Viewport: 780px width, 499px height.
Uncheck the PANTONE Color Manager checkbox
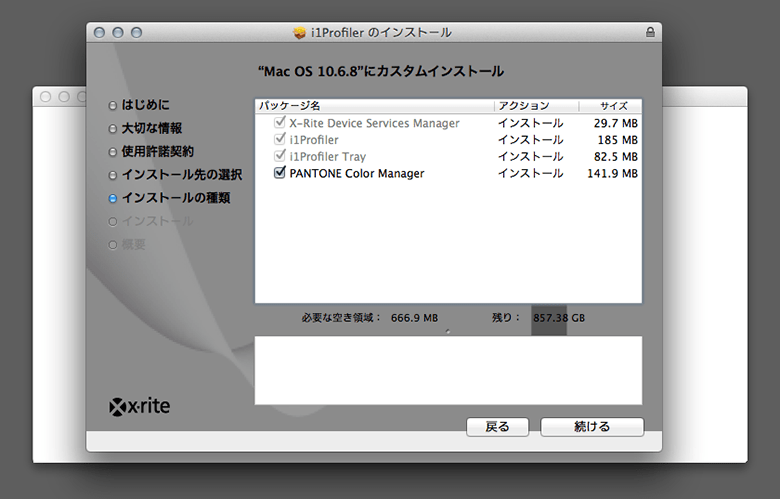click(280, 173)
